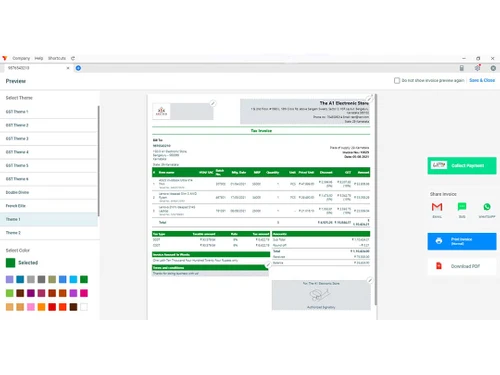The image size is (500, 375).
Task: Click the company logo on invoice
Action: click(x=162, y=111)
